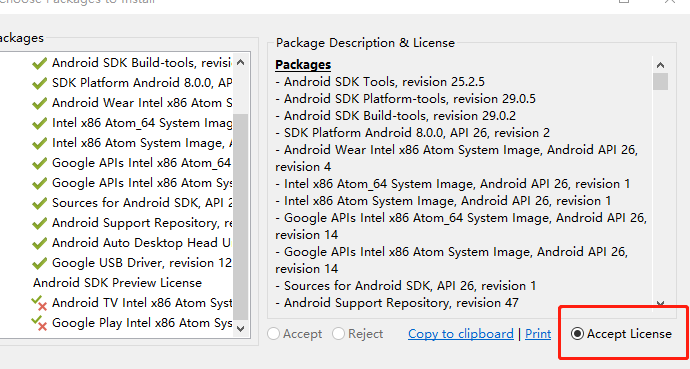Click package list scroll down arrow

pos(240,329)
